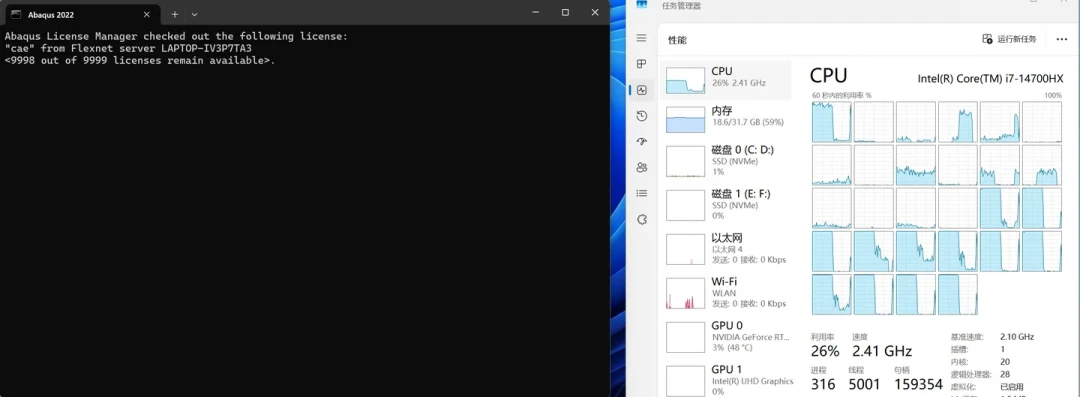Click the Intel(R) Core(TM) i7-14700HX processor name
This screenshot has width=1080, height=397.
(x=990, y=79)
